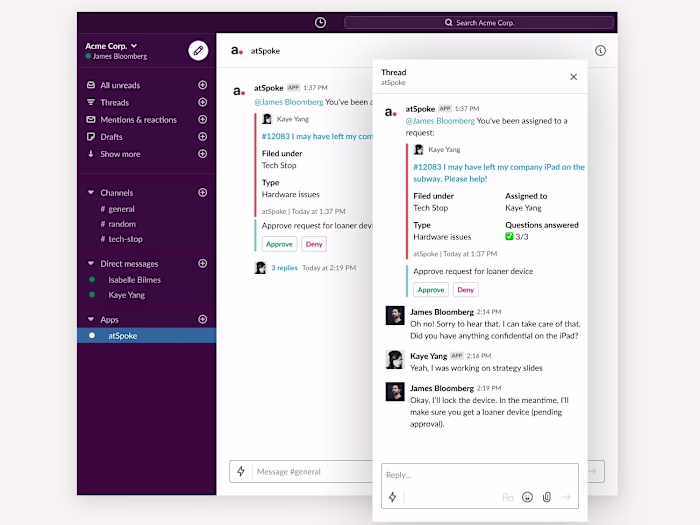This screenshot has height=525, width=700.
Task: Click plus icon next to All unreads
Action: click(202, 85)
